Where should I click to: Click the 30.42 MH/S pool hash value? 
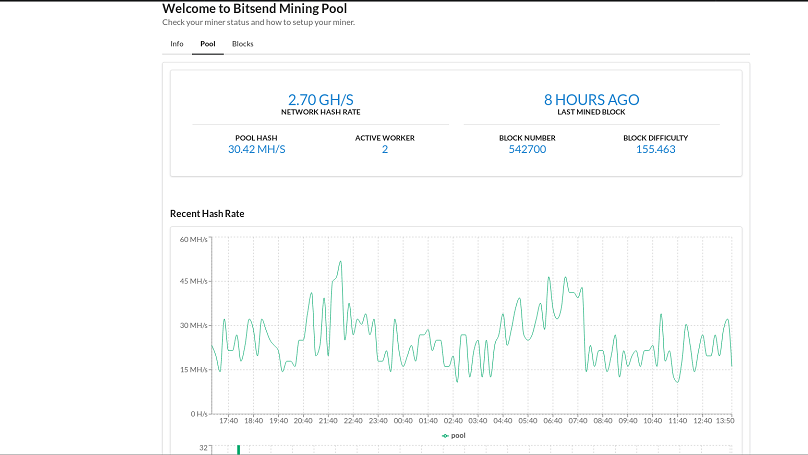(x=257, y=149)
